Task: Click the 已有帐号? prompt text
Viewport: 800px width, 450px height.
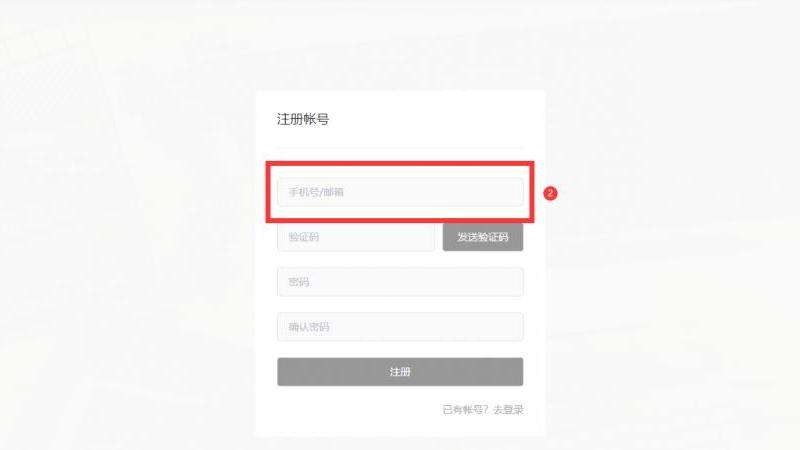Action: coord(465,409)
